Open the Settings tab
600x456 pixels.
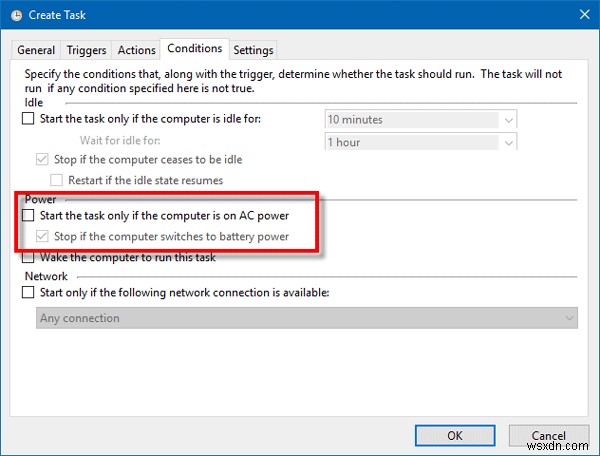pyautogui.click(x=253, y=50)
